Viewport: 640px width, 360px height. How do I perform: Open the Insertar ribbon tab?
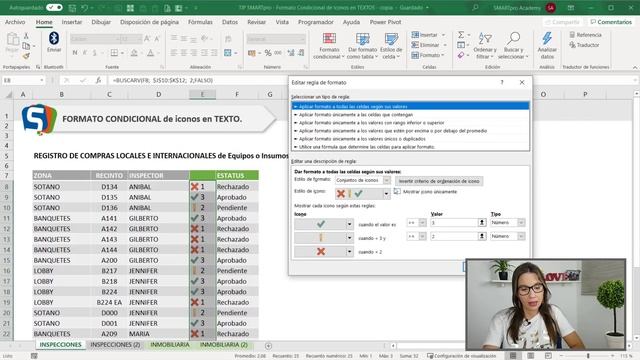click(72, 22)
